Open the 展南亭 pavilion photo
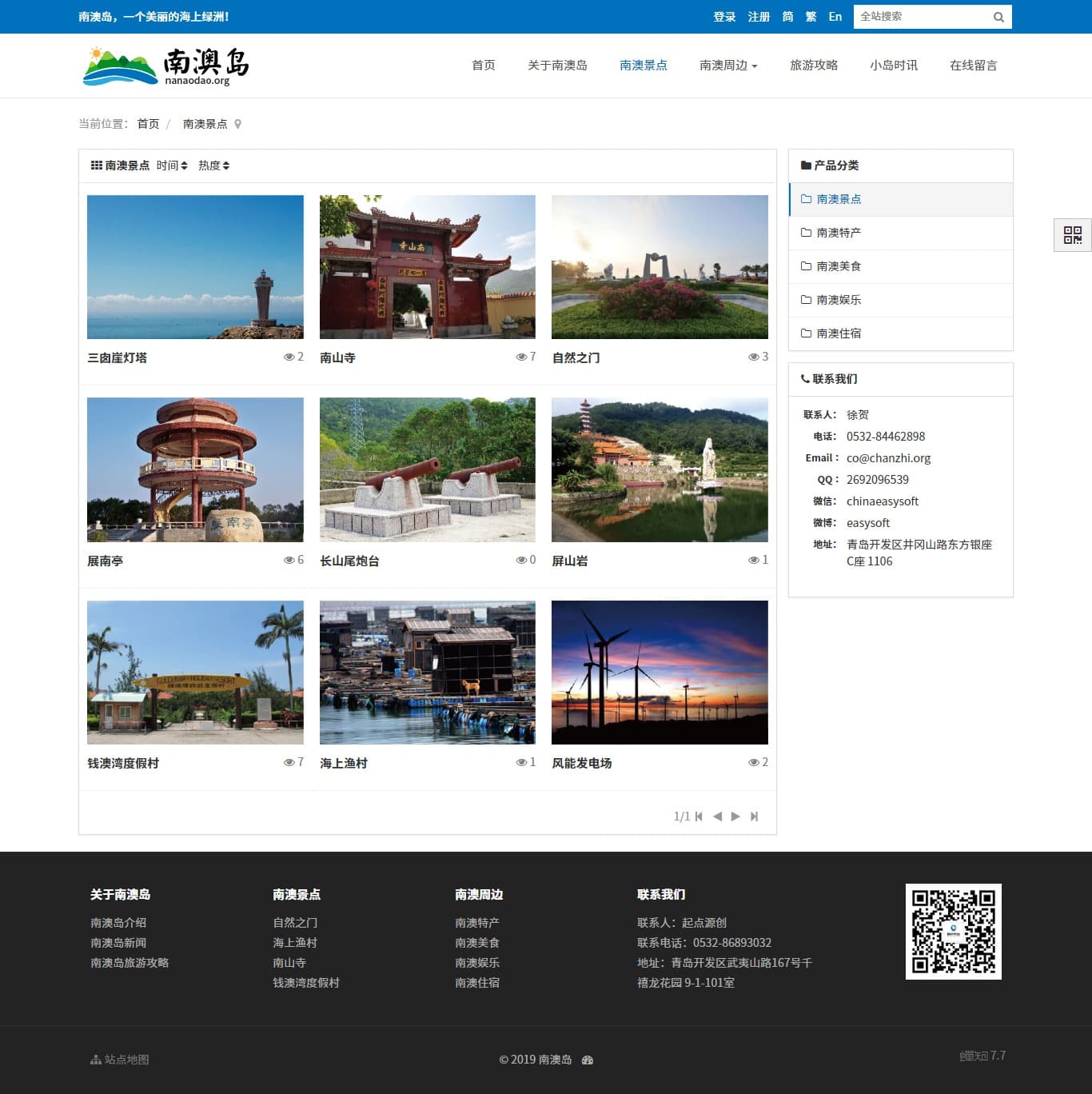This screenshot has height=1094, width=1092. pos(195,470)
